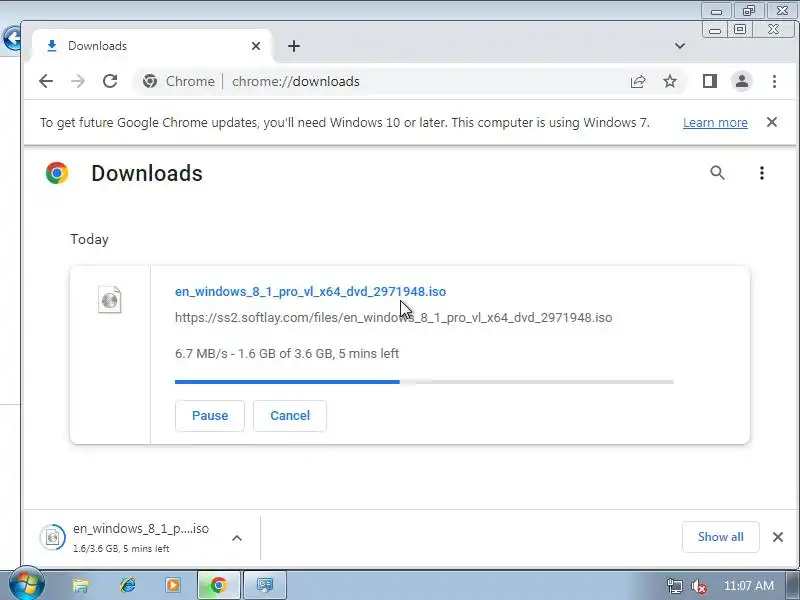Cancel the ISO download

pos(290,415)
